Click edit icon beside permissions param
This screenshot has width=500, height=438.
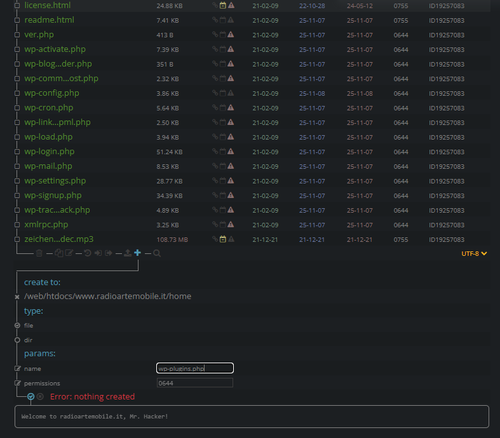[x=17, y=383]
